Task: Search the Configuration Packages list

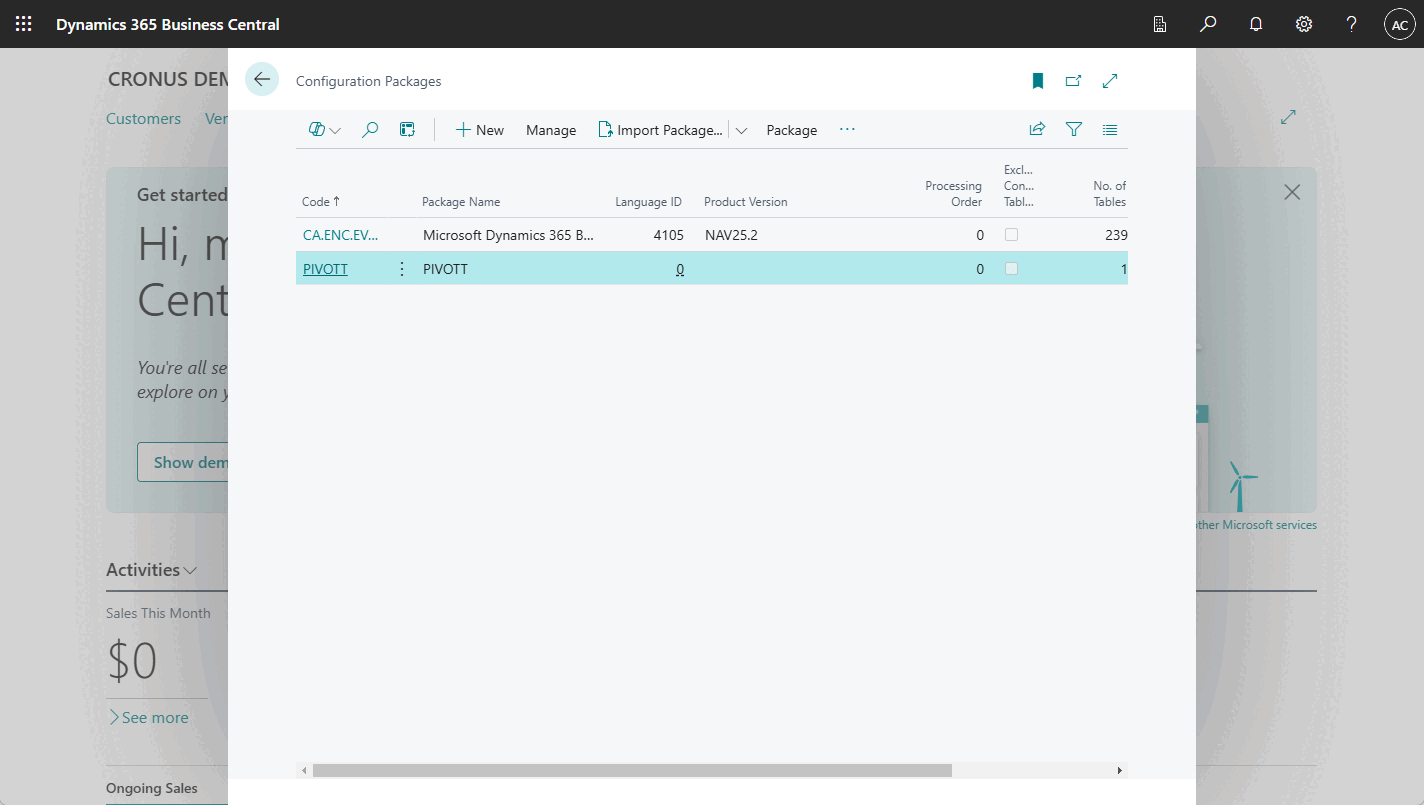Action: [x=370, y=129]
